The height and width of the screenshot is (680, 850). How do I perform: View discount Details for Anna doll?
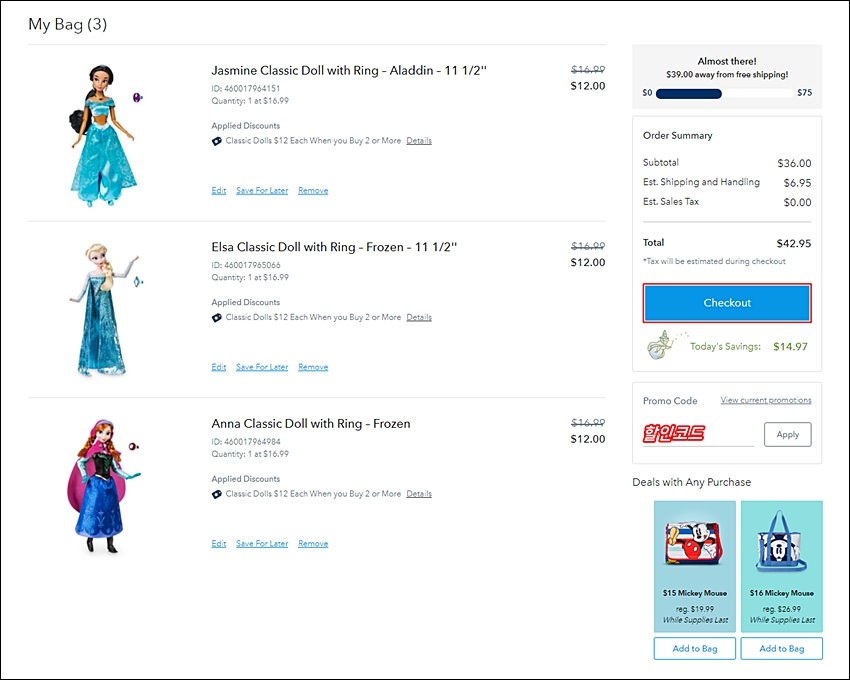[x=419, y=493]
